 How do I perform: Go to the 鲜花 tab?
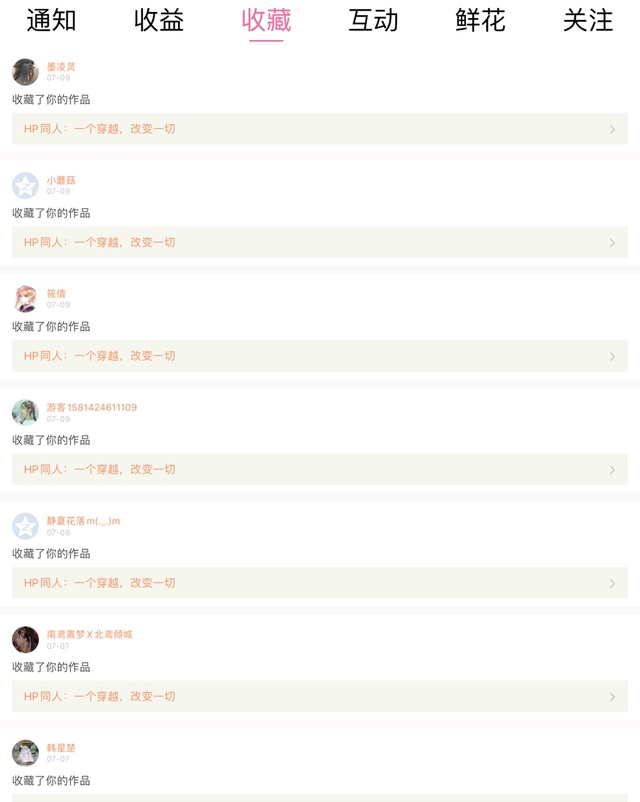coord(480,20)
